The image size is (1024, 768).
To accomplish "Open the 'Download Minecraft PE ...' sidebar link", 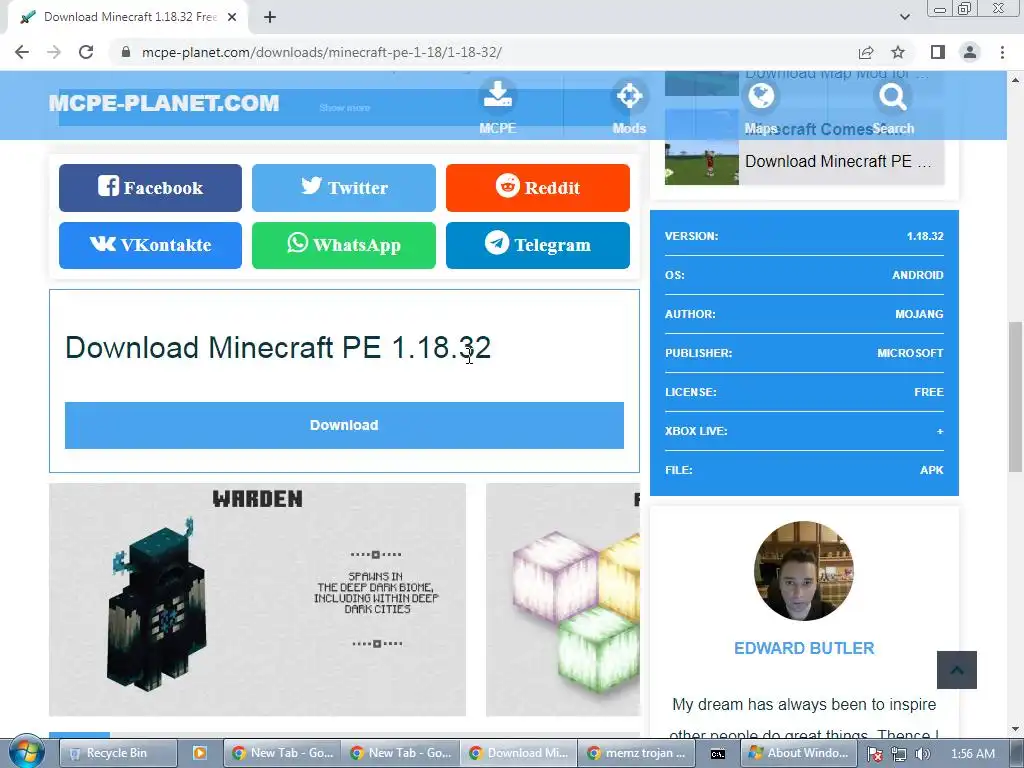I will 838,161.
